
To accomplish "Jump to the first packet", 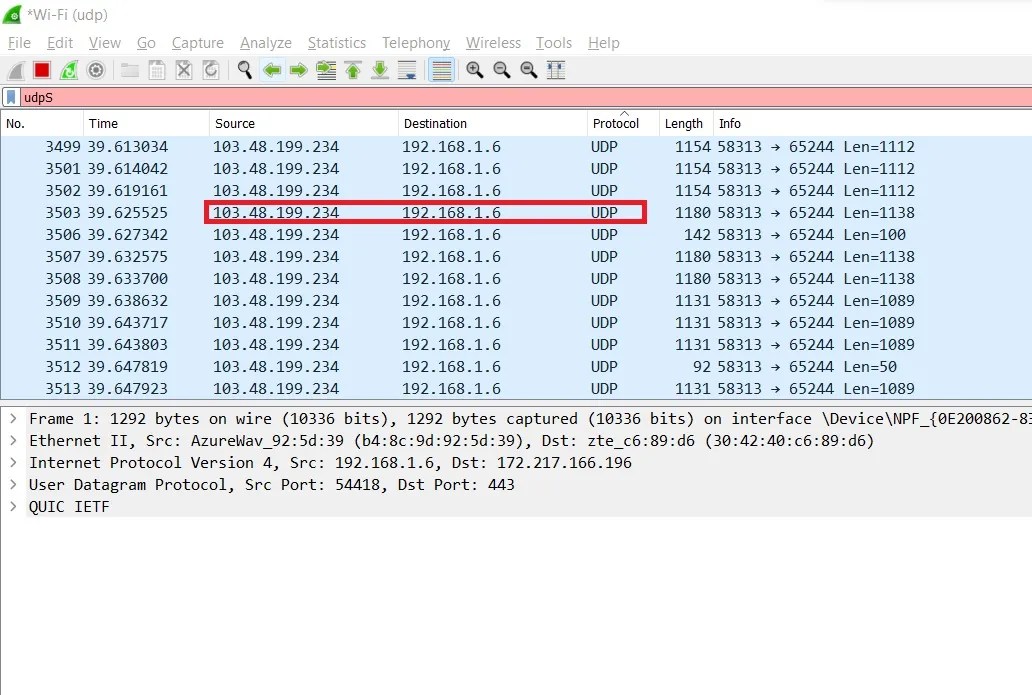I will coord(353,70).
